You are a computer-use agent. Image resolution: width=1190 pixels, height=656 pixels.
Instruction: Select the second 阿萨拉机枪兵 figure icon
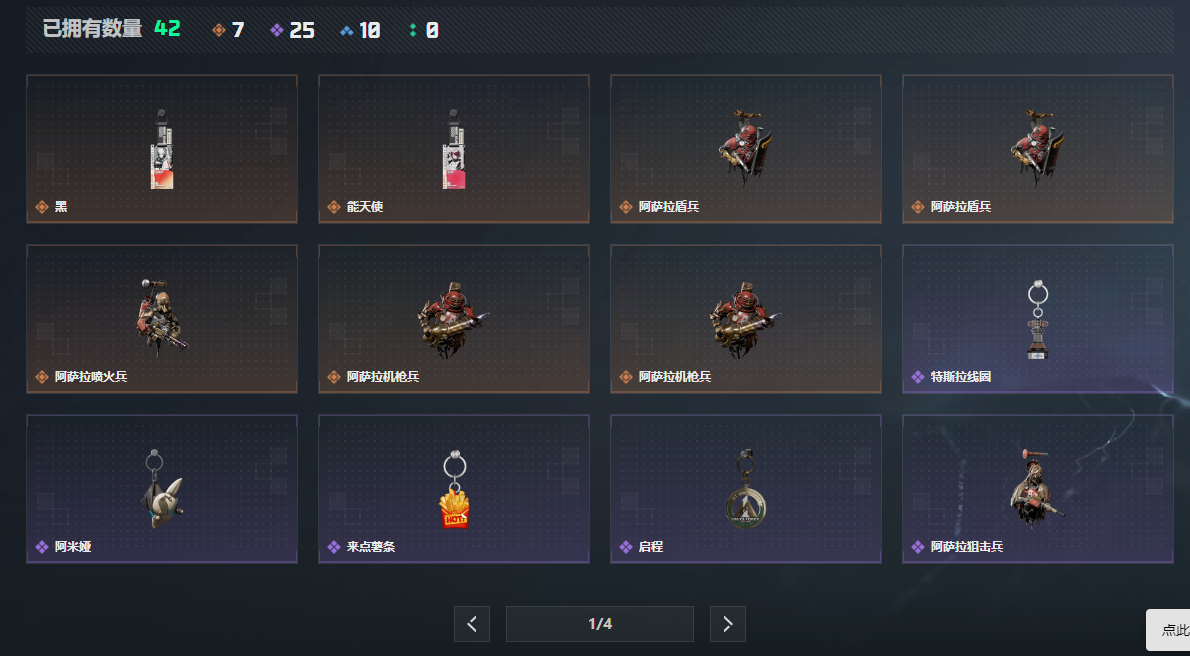pyautogui.click(x=745, y=319)
